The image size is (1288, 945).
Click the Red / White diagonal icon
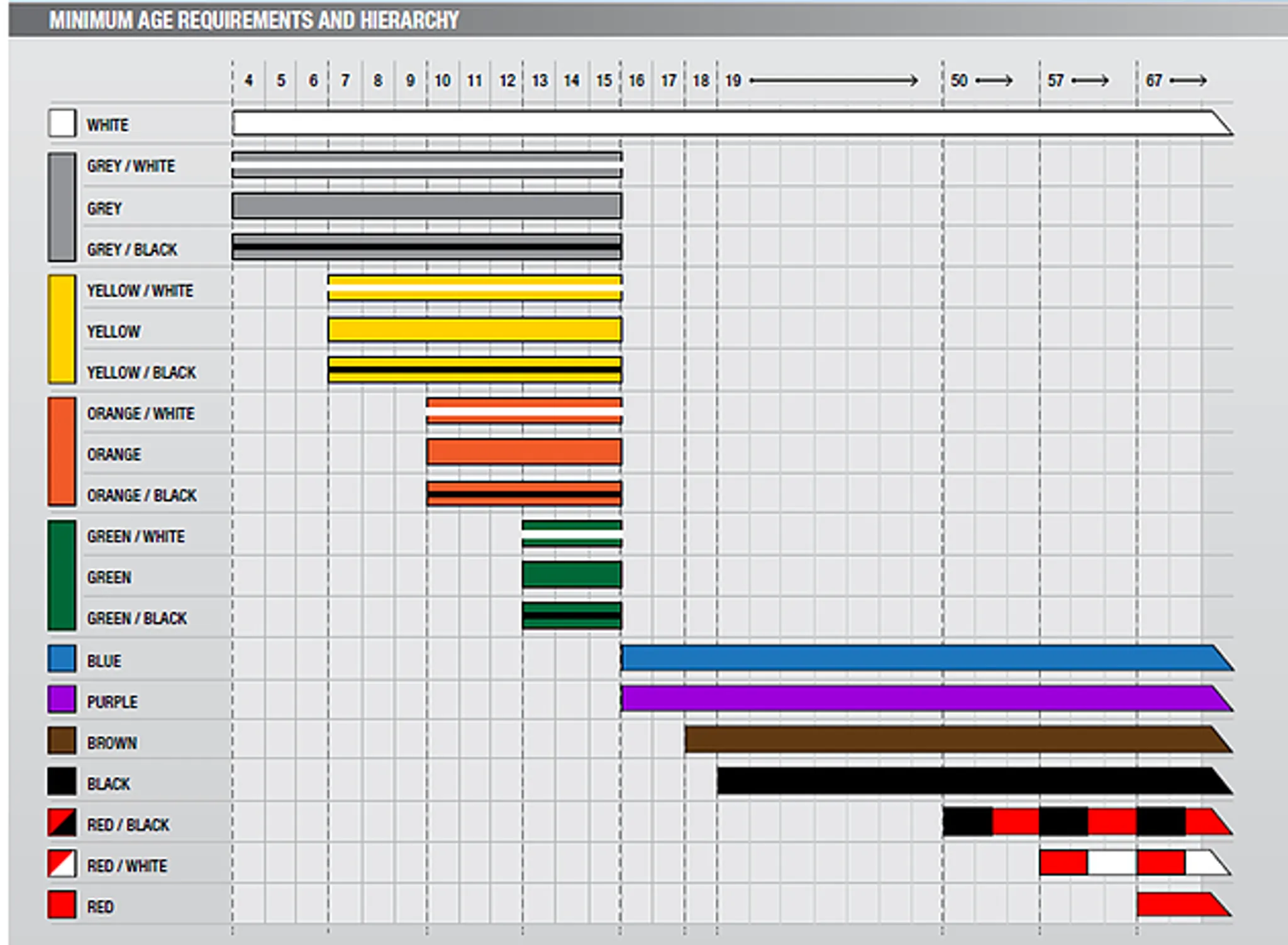[x=62, y=863]
